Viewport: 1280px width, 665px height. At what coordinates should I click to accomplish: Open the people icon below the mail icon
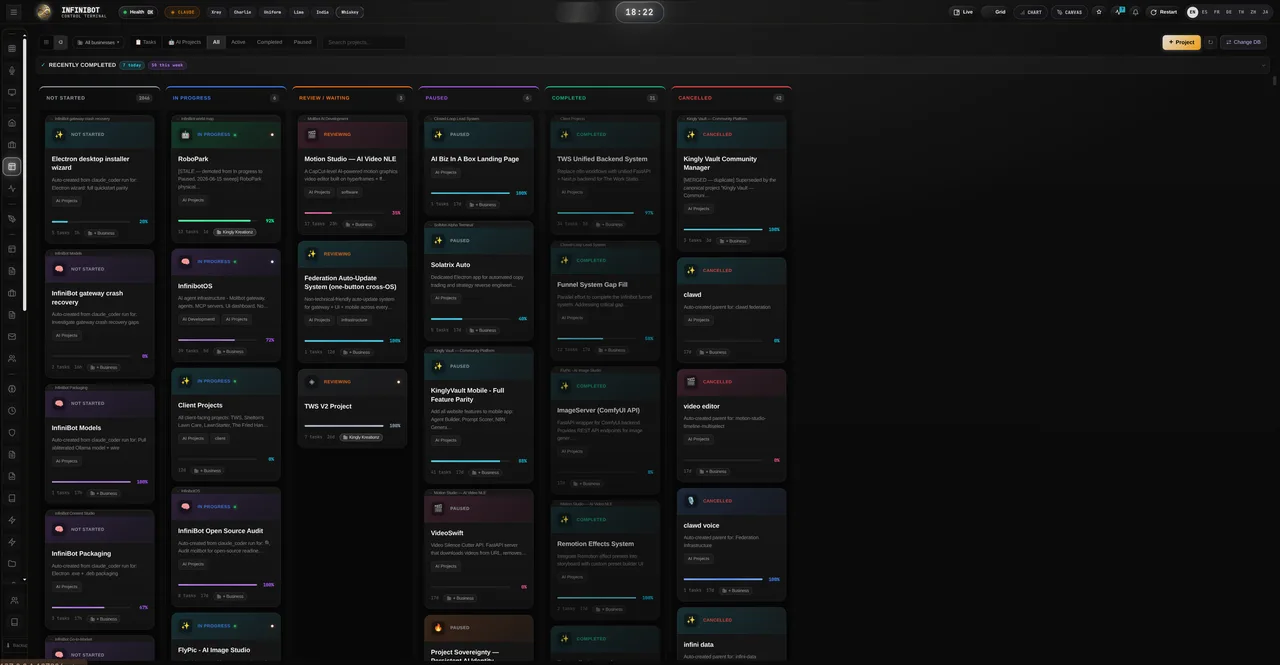(12, 358)
